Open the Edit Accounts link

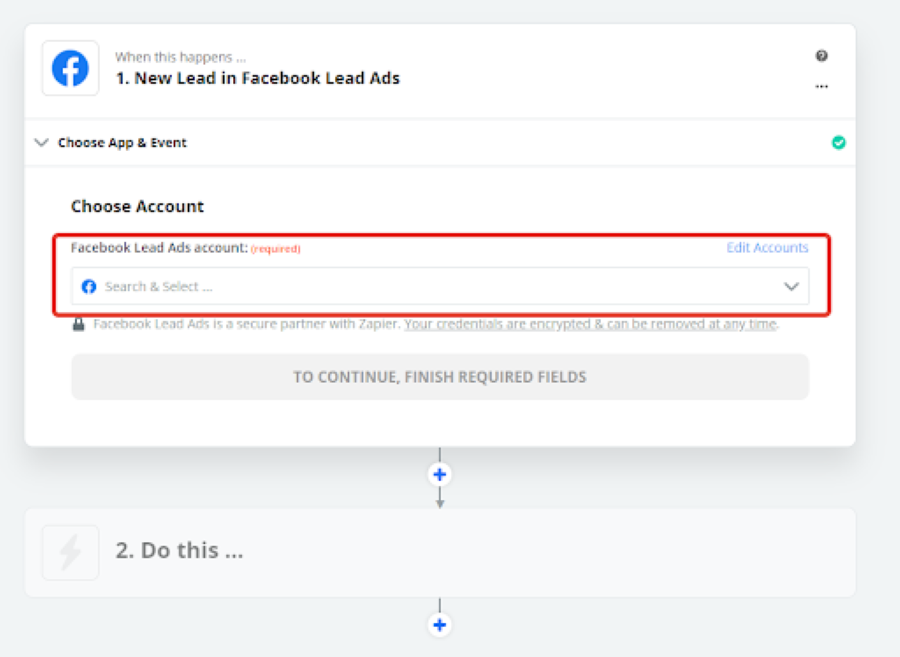767,247
